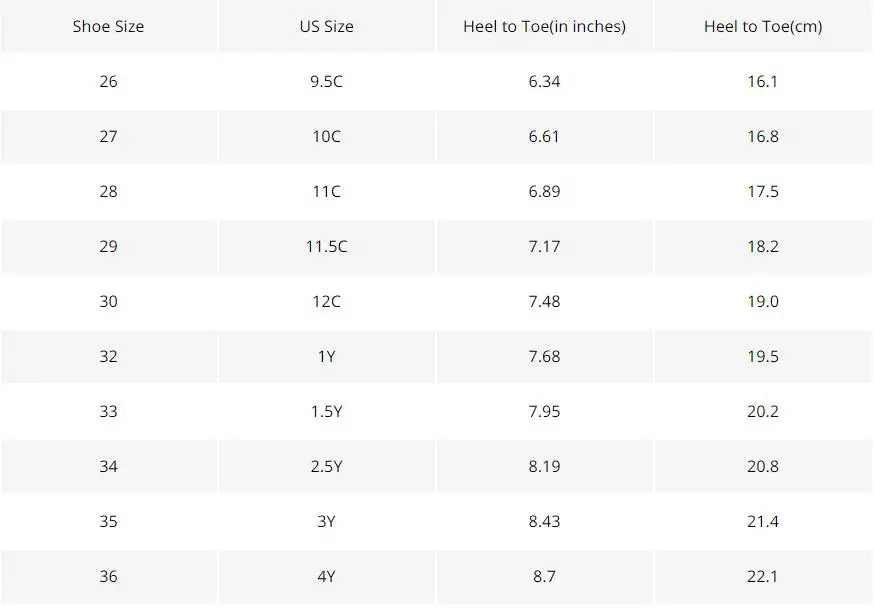The height and width of the screenshot is (608, 874).
Task: Click shoe size 26 cell
Action: coord(109,81)
